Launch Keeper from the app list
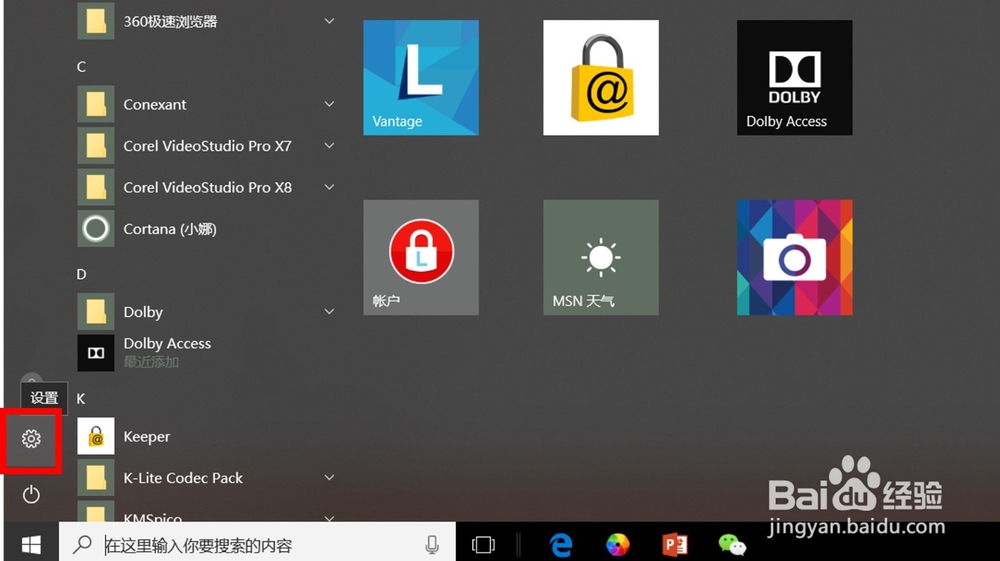Viewport: 1000px width, 561px height. pos(207,436)
